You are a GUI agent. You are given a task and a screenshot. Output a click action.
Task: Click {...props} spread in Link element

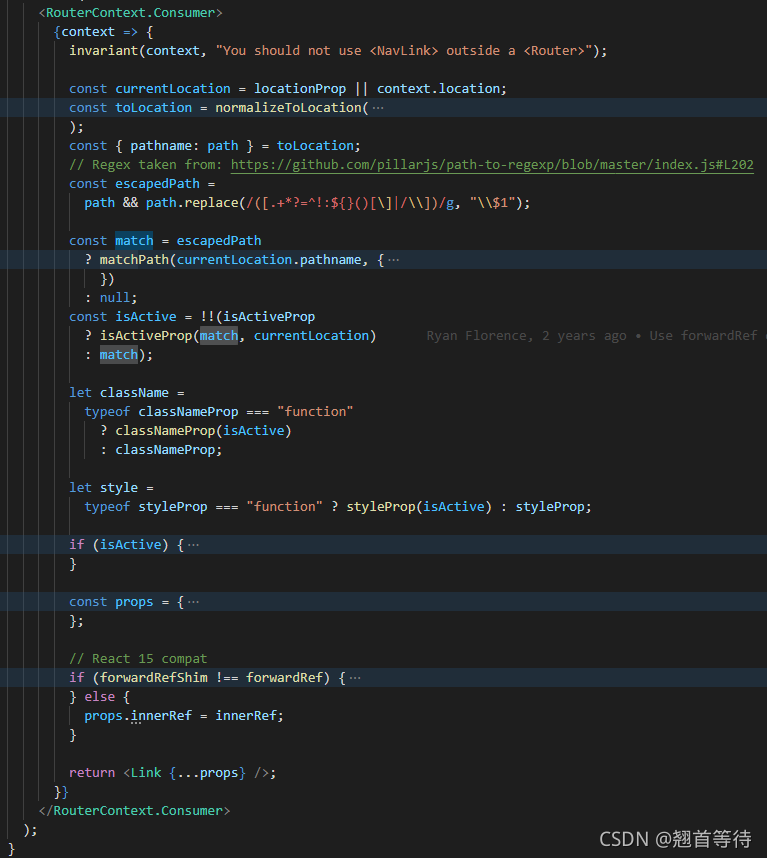coord(207,773)
